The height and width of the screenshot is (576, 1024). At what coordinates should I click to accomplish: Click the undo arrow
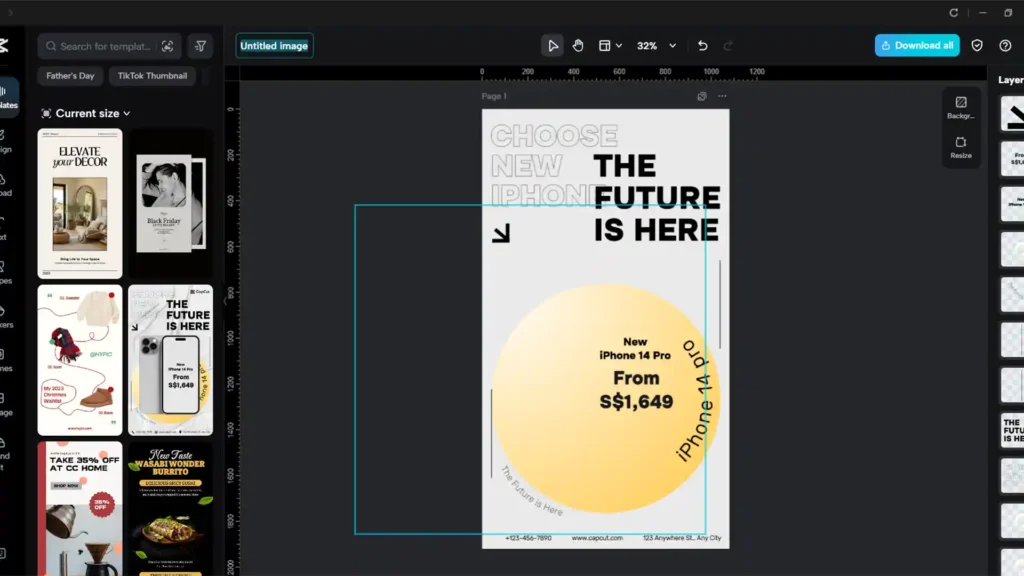(703, 46)
